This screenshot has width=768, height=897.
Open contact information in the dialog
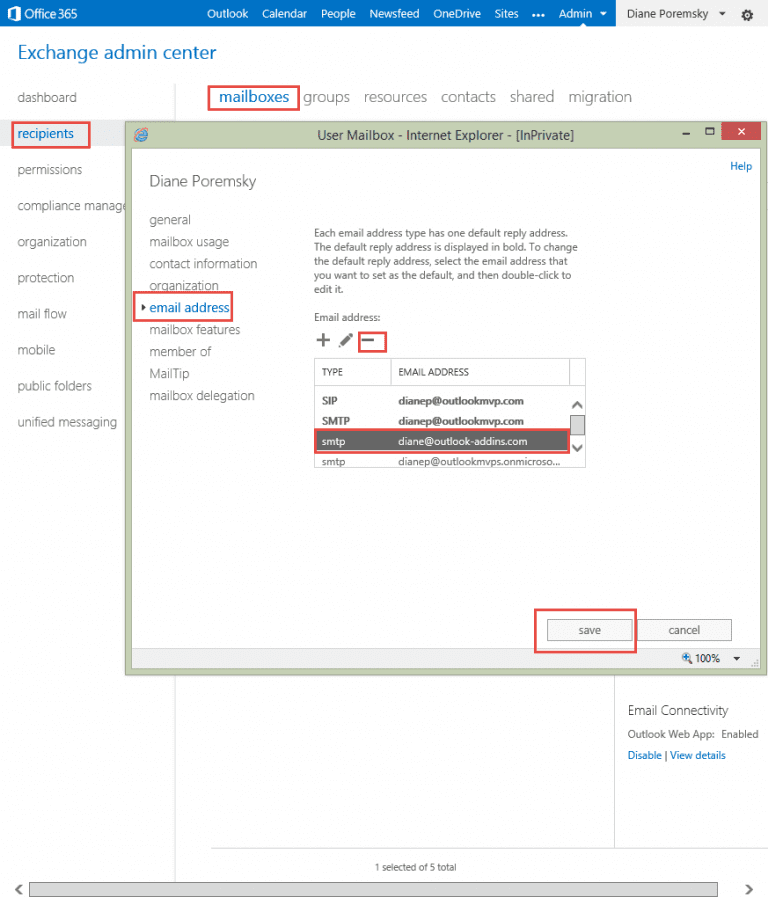tap(203, 264)
